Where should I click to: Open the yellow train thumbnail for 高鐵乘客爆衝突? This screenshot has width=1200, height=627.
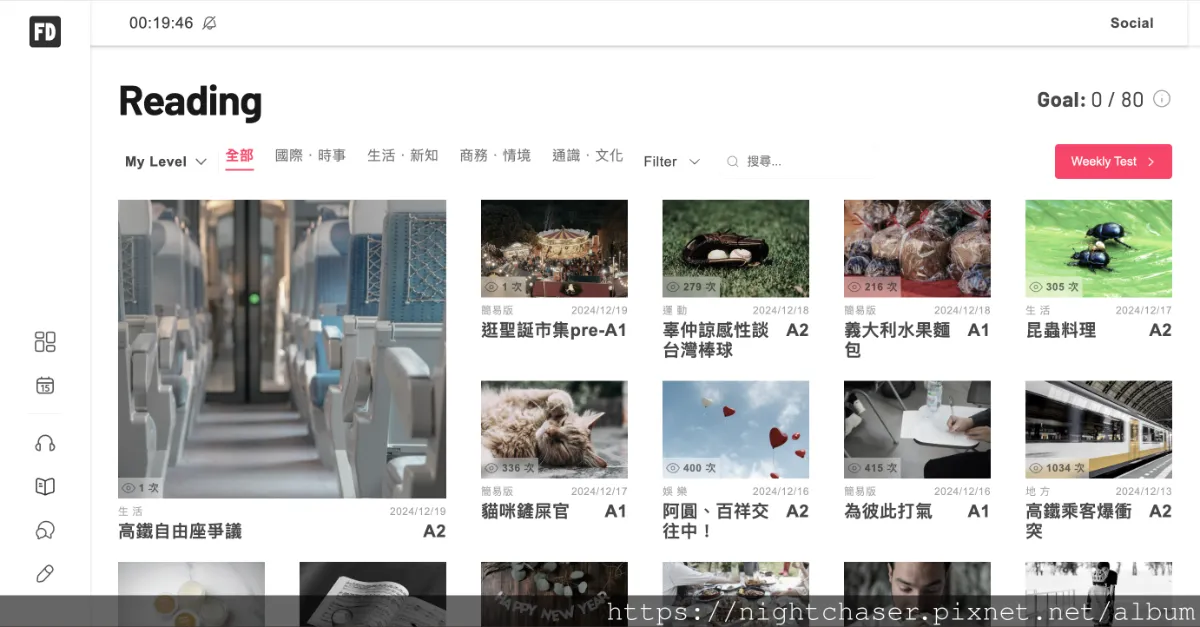pyautogui.click(x=1098, y=429)
